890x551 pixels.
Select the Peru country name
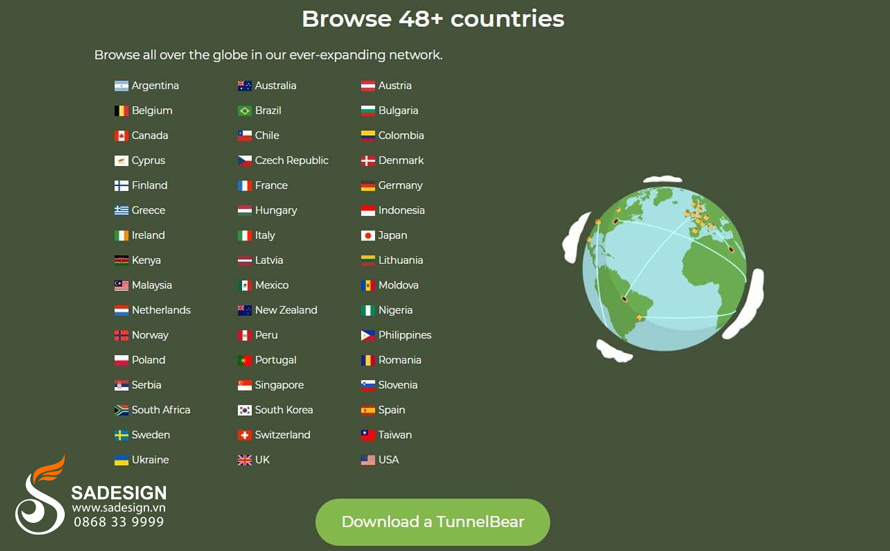tap(266, 335)
